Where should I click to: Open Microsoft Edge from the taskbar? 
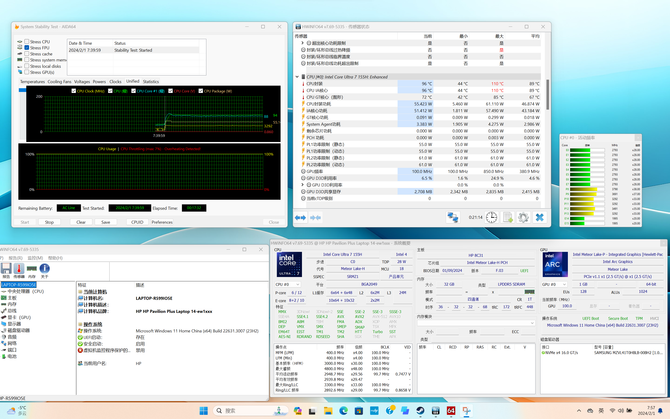tap(344, 411)
